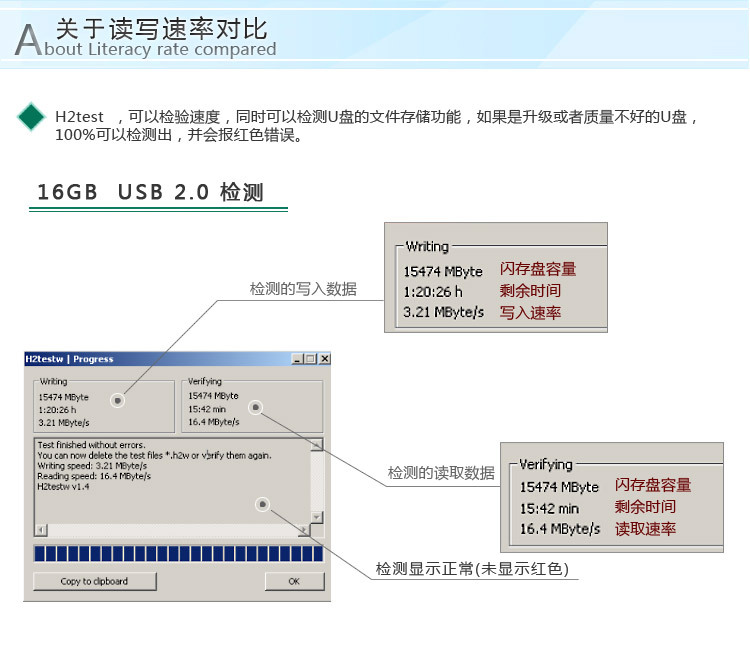Screen dimensions: 750x652
Task: Click the blue test progress bar
Action: click(178, 553)
